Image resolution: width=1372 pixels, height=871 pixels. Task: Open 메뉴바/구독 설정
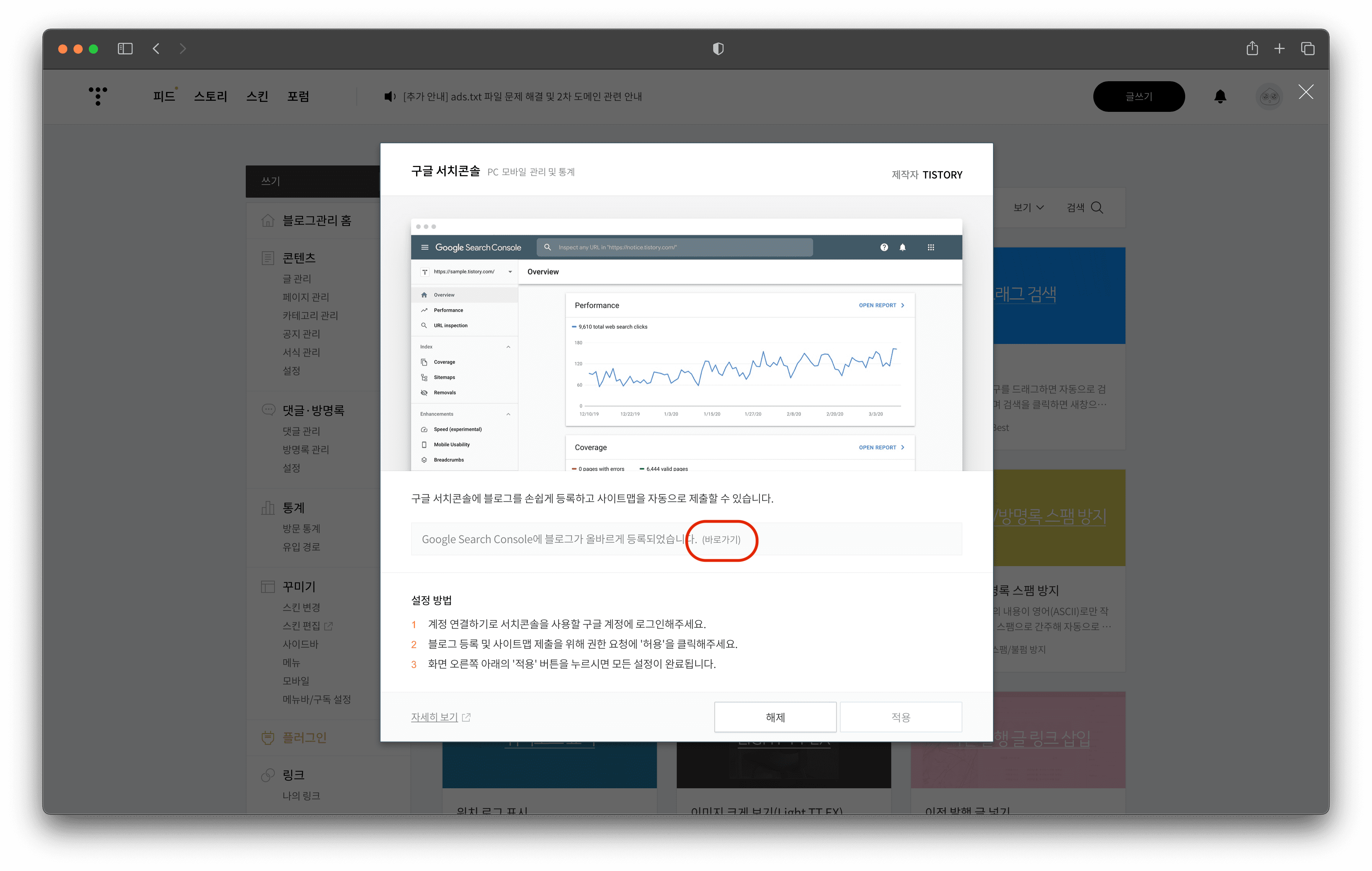coord(317,699)
